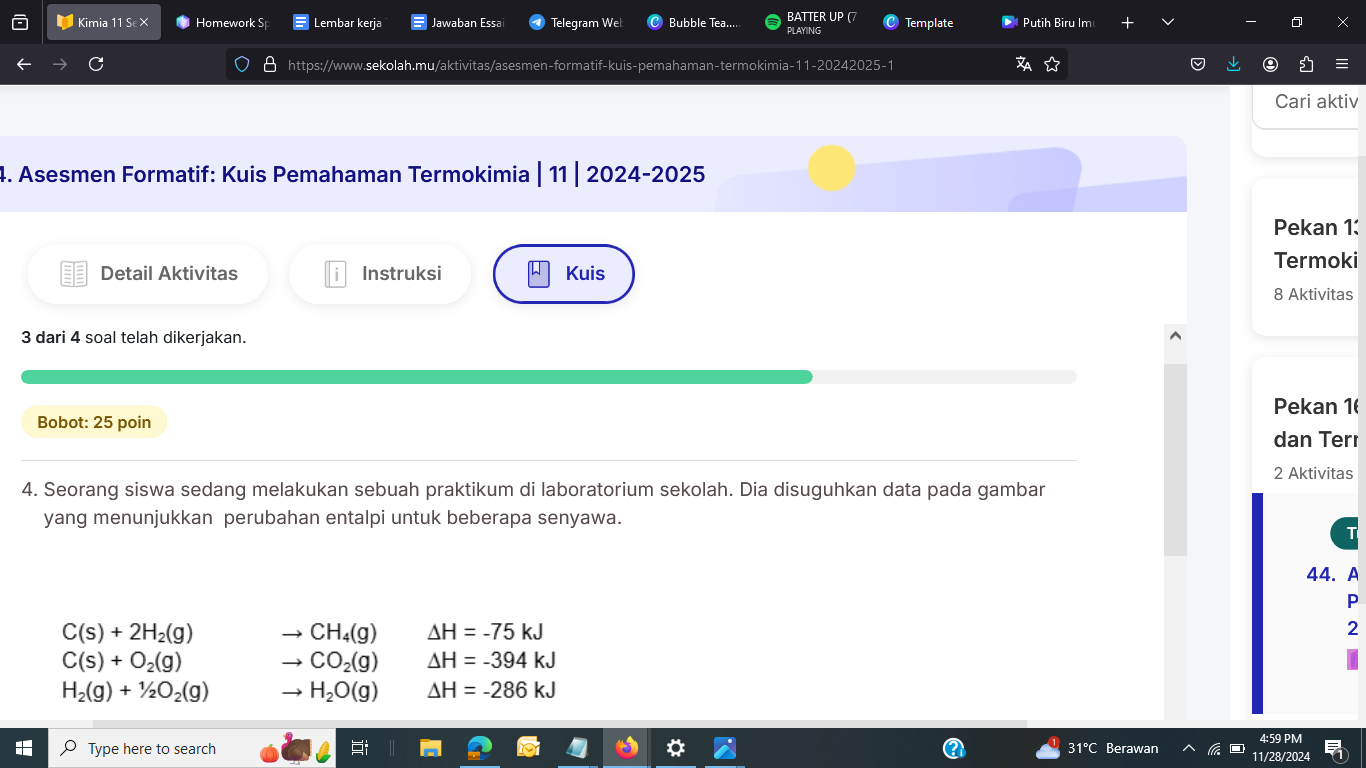The width and height of the screenshot is (1366, 768).
Task: Switch to the Putih Biru tab
Action: [x=1047, y=22]
